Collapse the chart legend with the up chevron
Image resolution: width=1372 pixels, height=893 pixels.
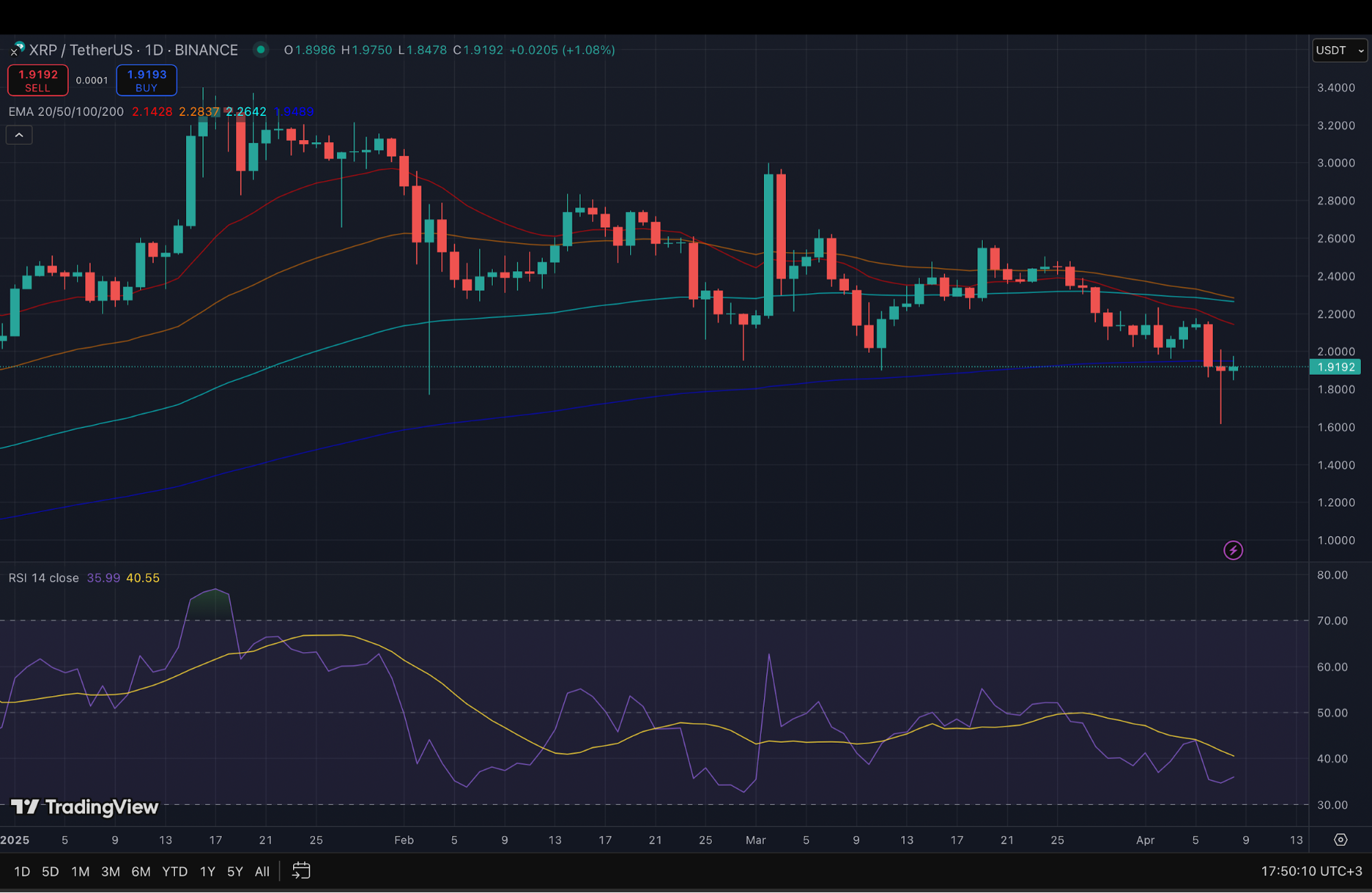pyautogui.click(x=19, y=135)
